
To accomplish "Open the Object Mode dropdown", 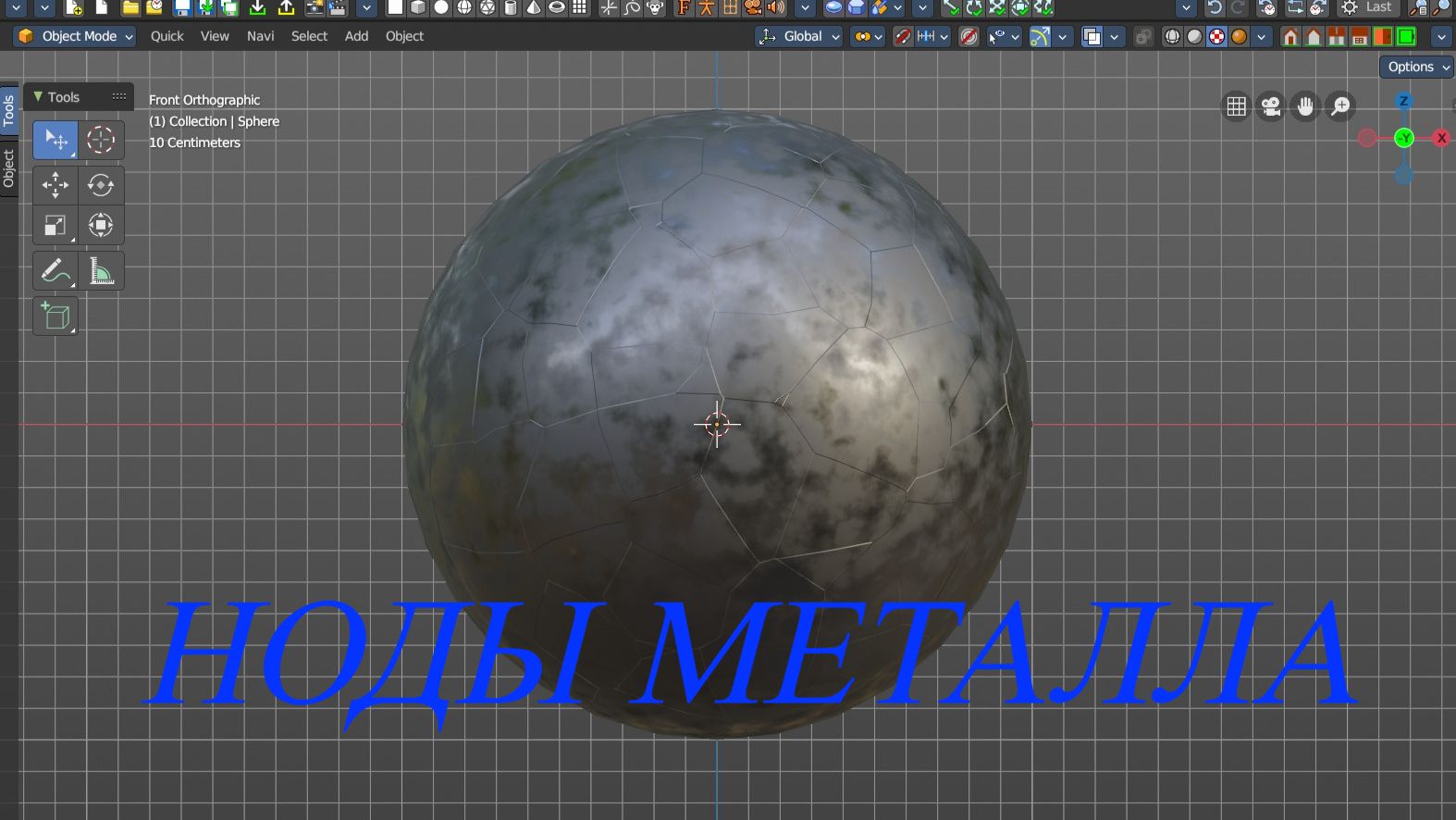I will coord(75,36).
